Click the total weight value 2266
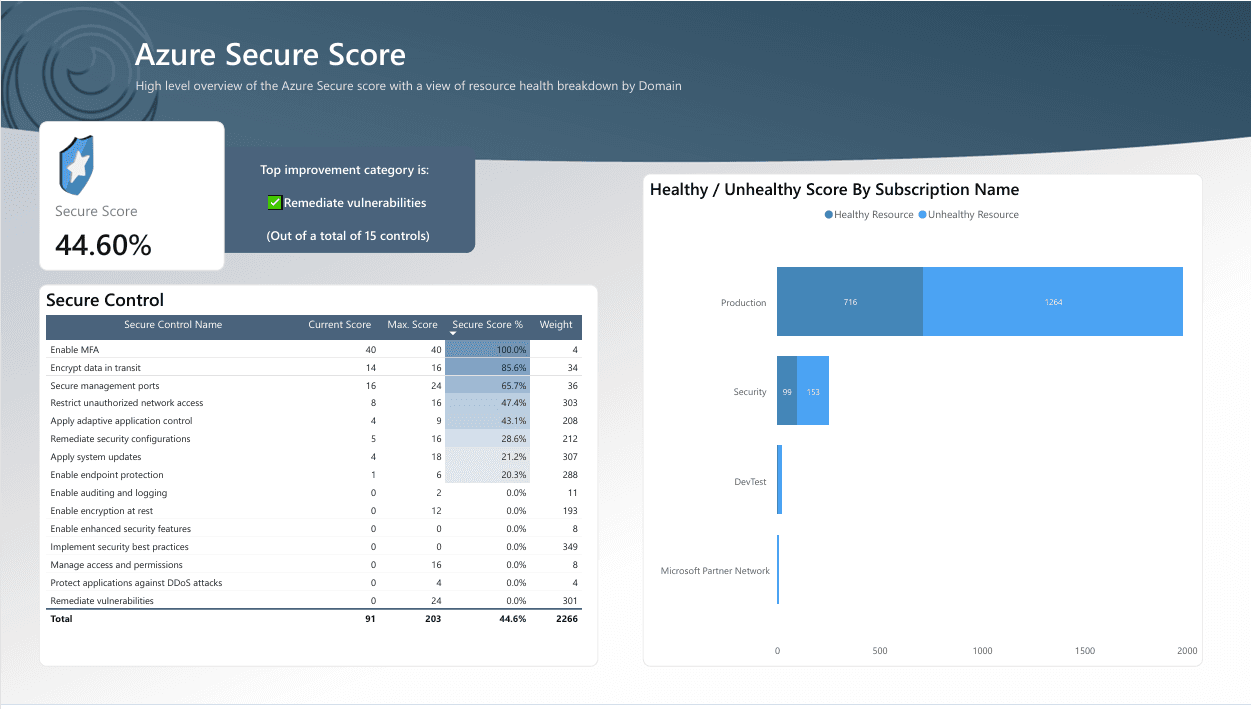Image resolution: width=1251 pixels, height=709 pixels. [x=567, y=619]
